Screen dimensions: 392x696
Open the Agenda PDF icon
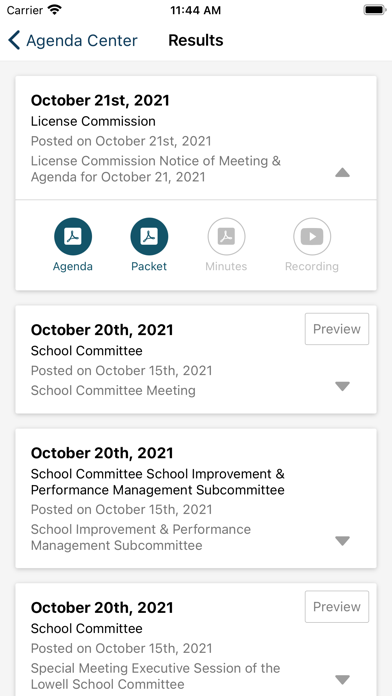click(x=73, y=237)
